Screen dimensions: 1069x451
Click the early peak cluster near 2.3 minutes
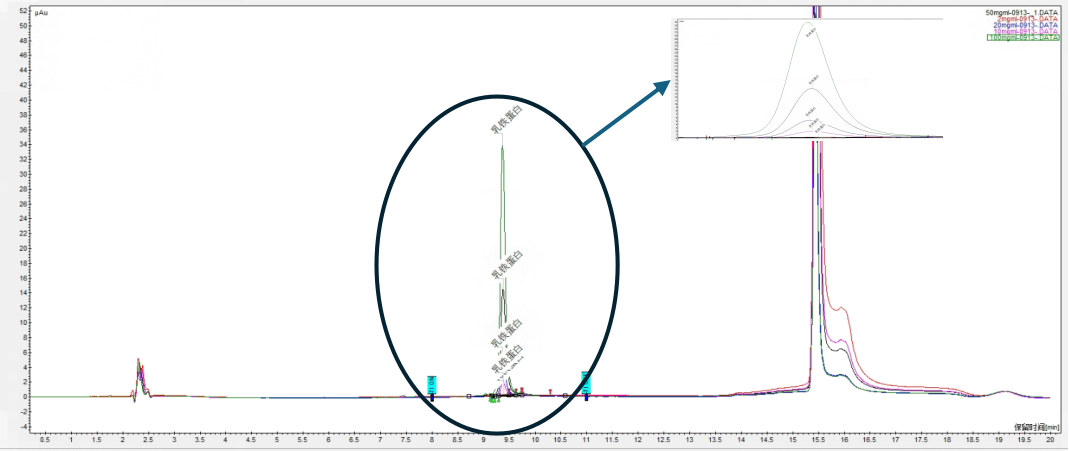[x=139, y=375]
